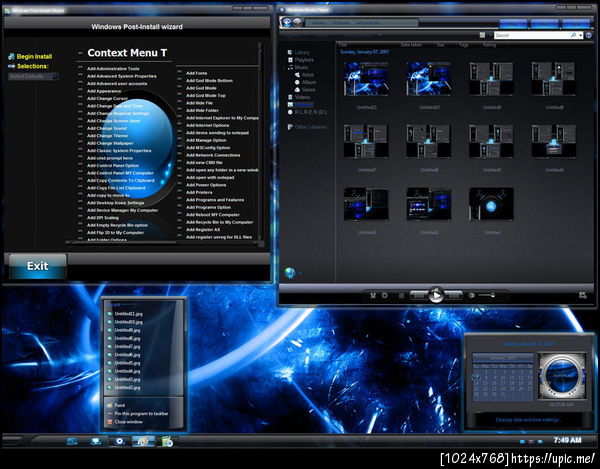Check Add Fonts option
The width and height of the screenshot is (600, 469).
coord(179,73)
